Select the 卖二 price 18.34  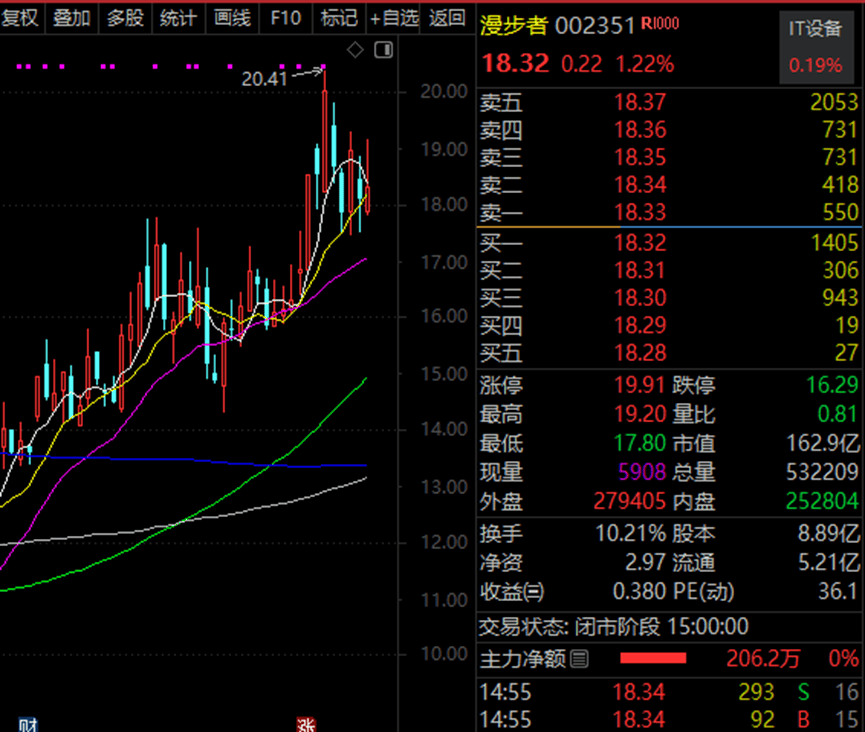[x=640, y=184]
